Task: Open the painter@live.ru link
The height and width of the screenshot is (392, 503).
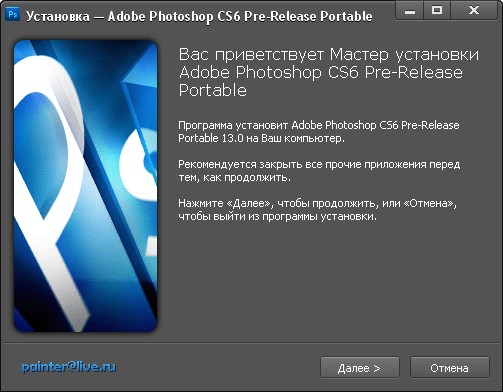Action: tap(69, 367)
